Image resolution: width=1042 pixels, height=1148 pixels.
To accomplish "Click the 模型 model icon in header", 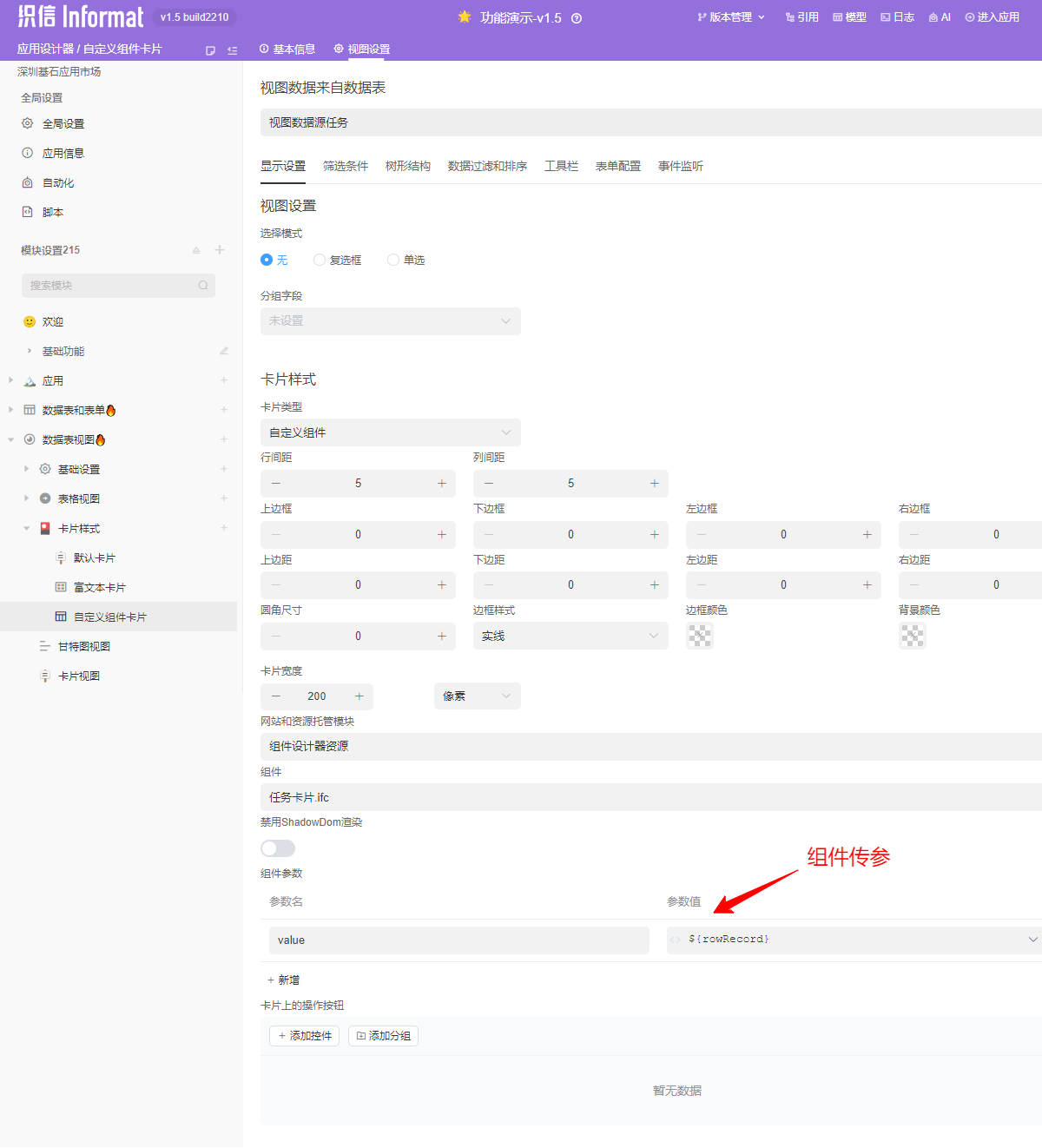I will coord(838,17).
